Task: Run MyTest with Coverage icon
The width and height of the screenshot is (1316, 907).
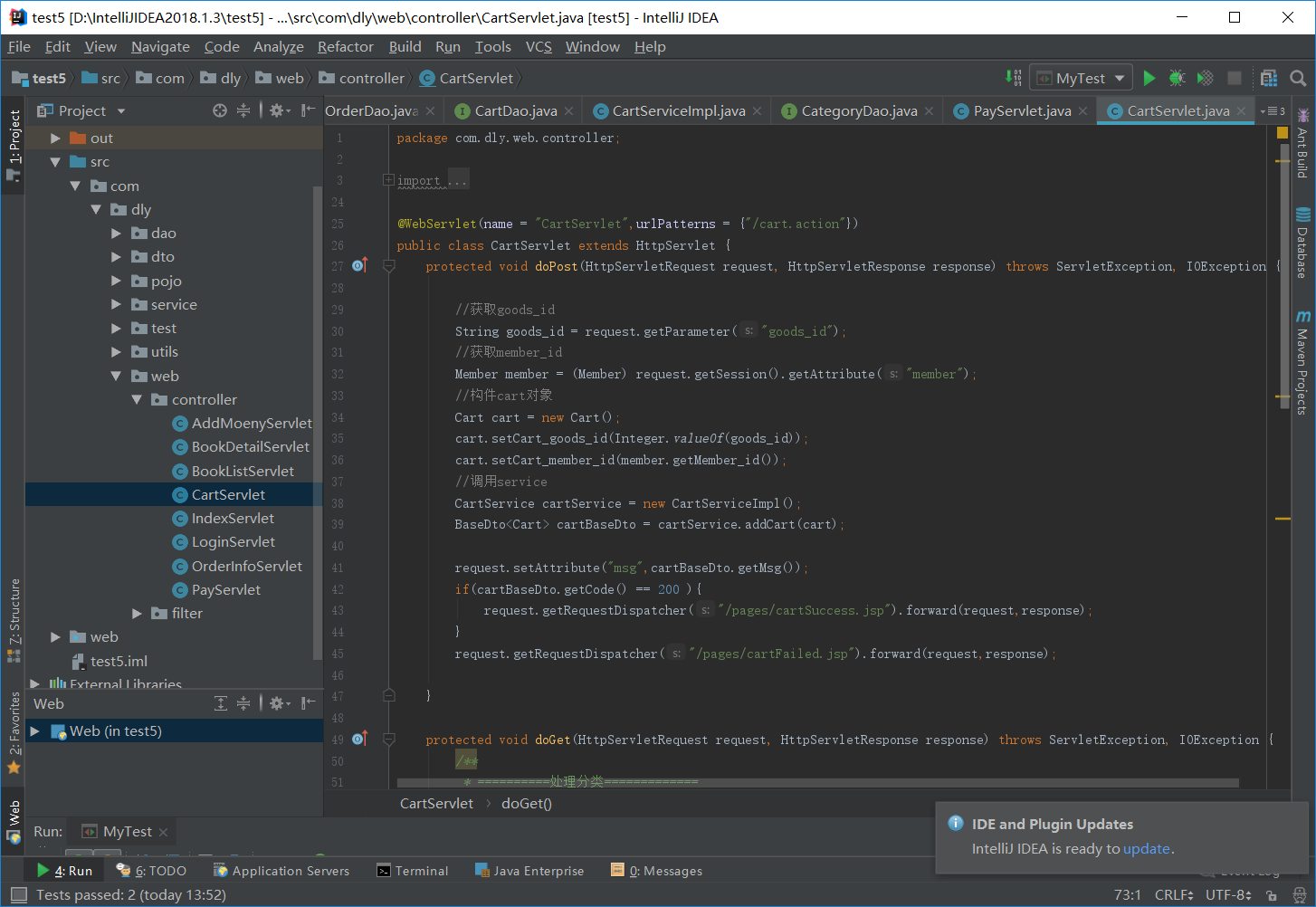Action: tap(1205, 77)
